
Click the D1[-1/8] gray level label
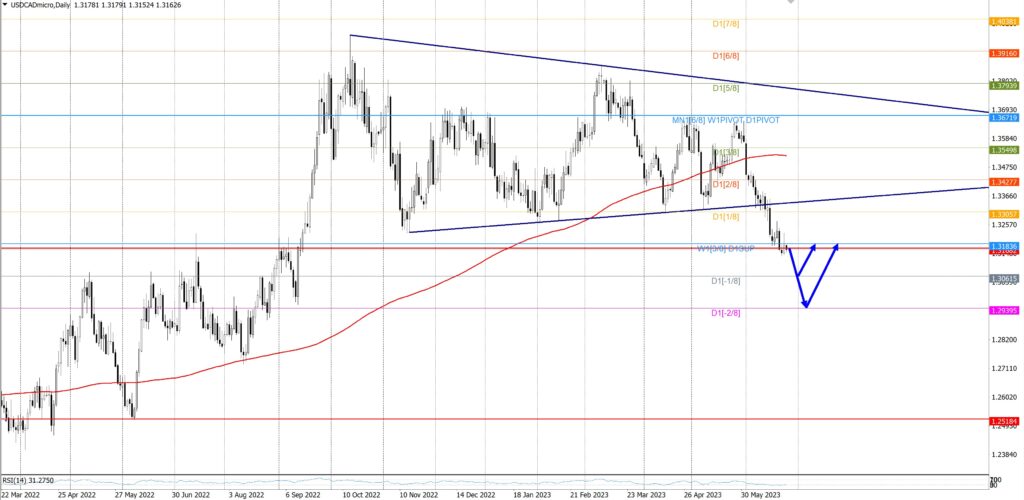pyautogui.click(x=725, y=281)
